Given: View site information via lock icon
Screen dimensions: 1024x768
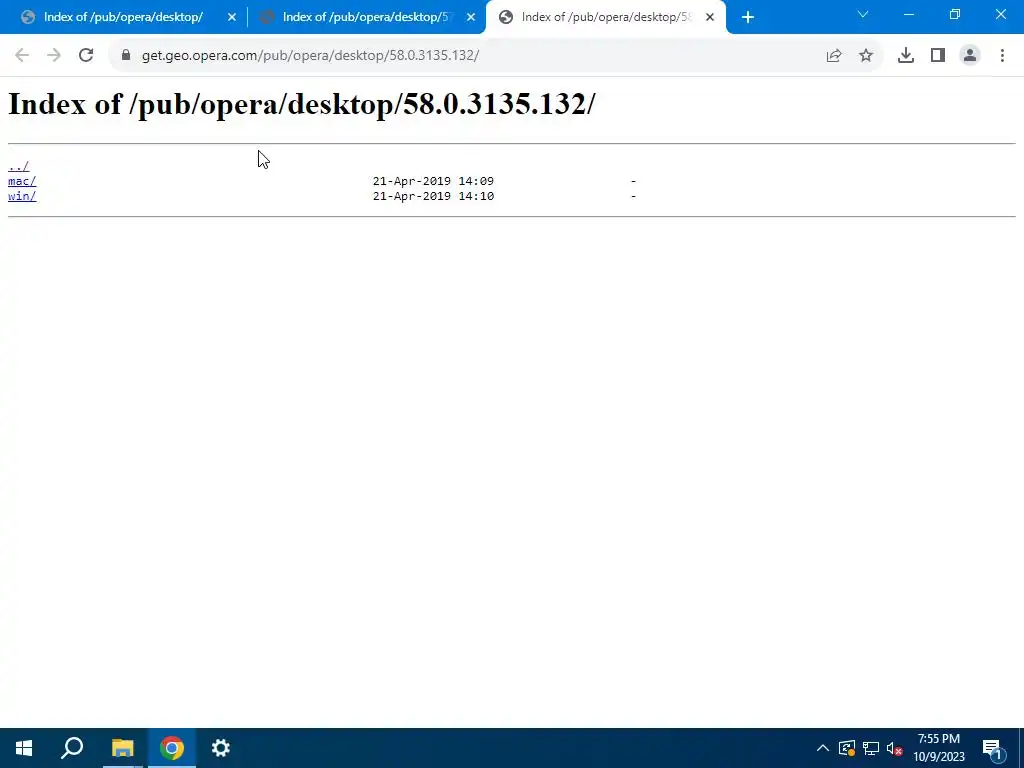Looking at the screenshot, I should (x=126, y=56).
